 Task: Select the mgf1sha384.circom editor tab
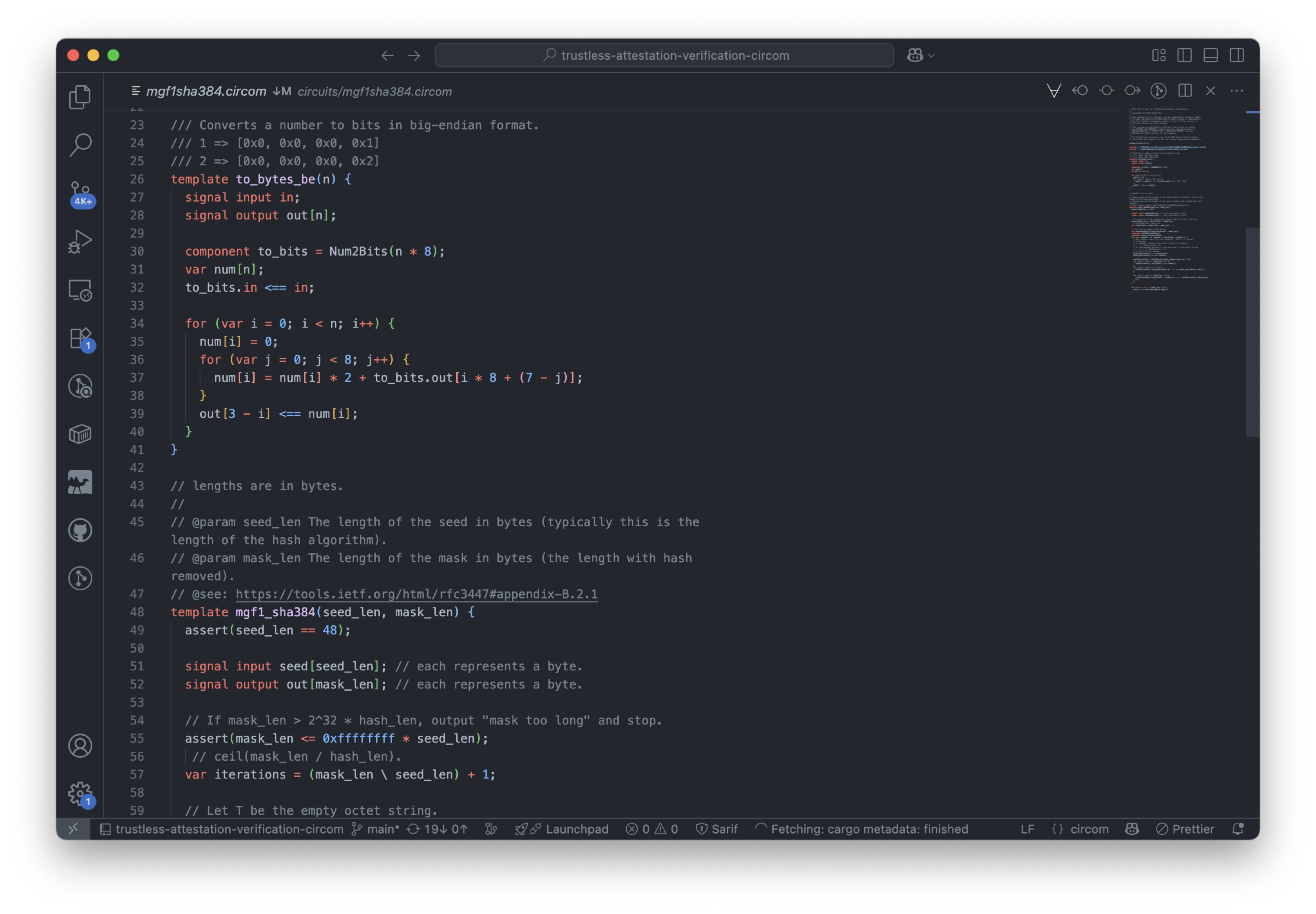206,92
